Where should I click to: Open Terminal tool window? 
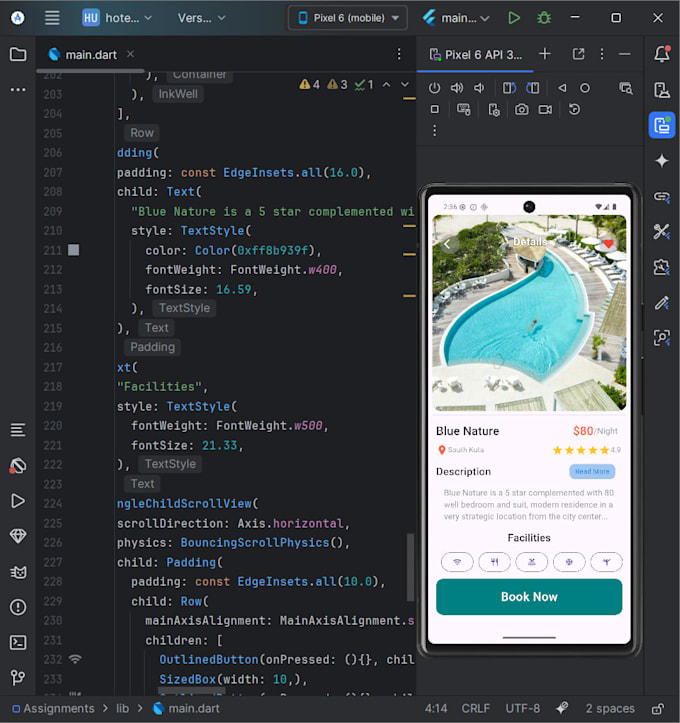[18, 642]
